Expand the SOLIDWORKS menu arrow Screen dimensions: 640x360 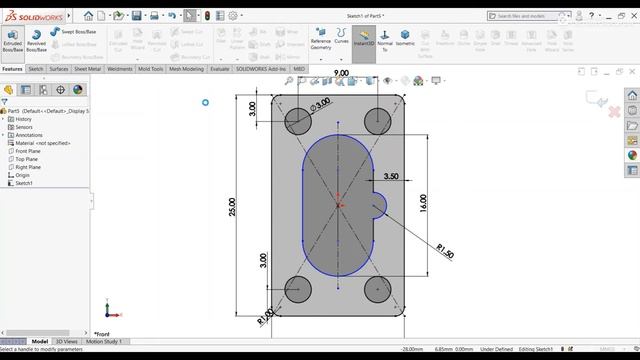pos(69,16)
